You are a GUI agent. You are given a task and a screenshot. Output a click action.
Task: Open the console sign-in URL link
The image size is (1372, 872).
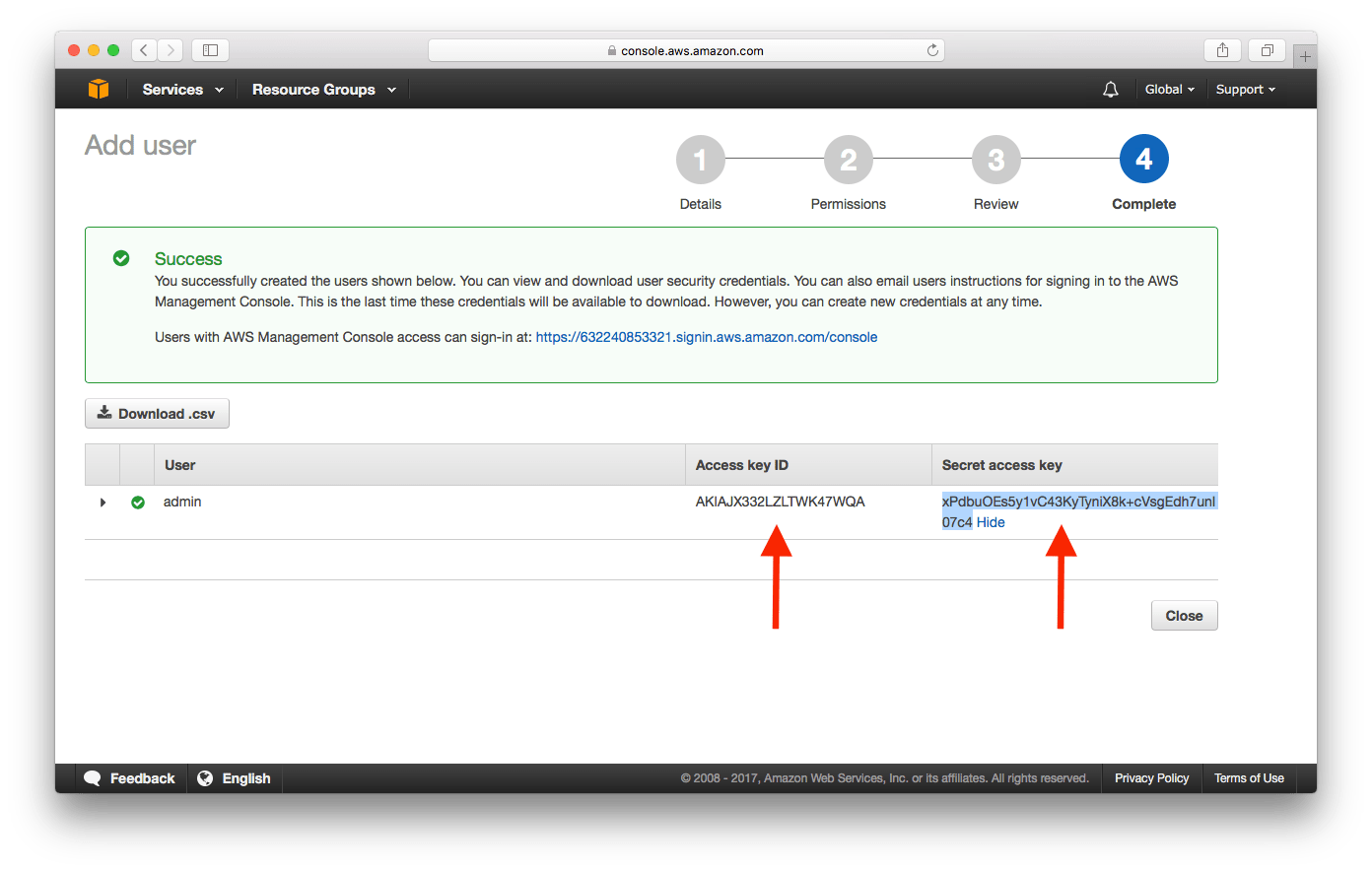[x=707, y=337]
